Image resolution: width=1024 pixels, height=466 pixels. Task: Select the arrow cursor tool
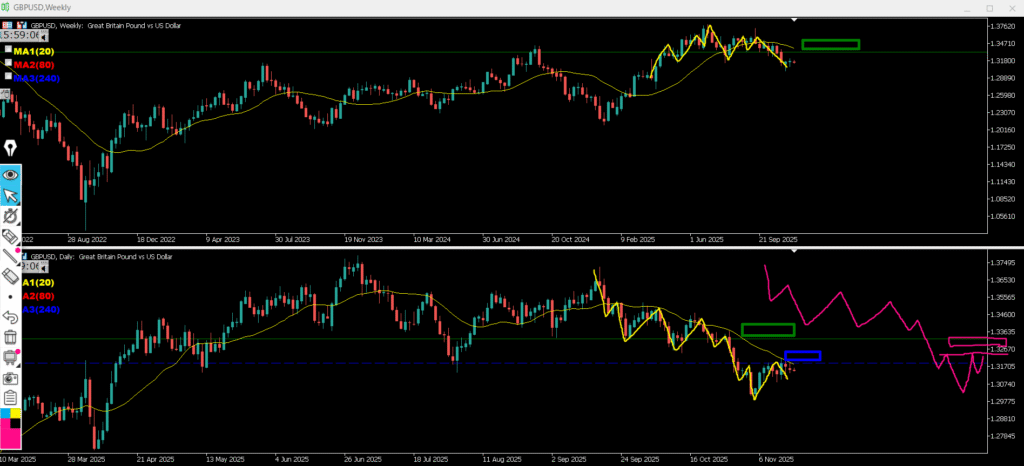11,196
